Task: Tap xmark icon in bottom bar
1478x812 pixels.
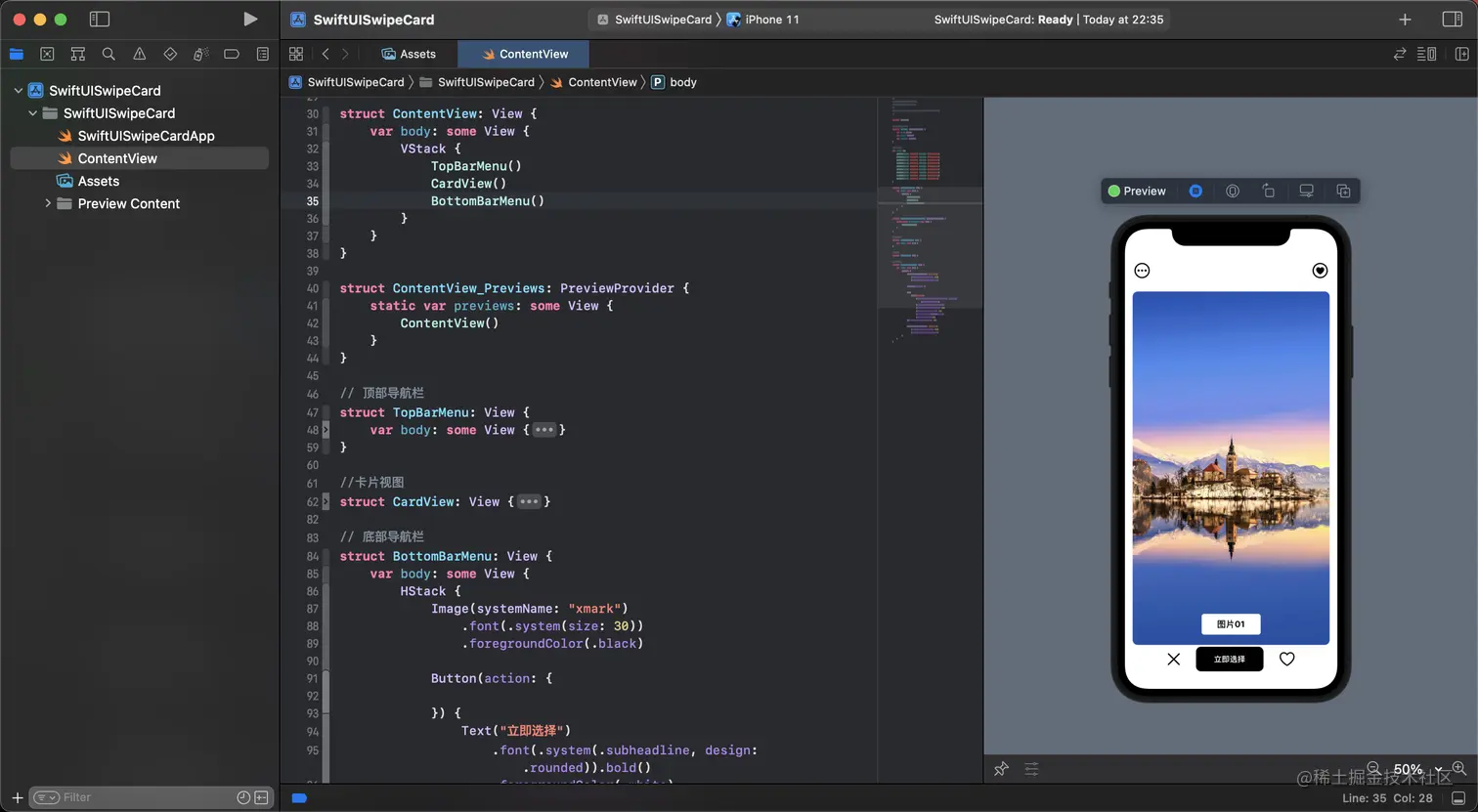Action: pos(1174,660)
